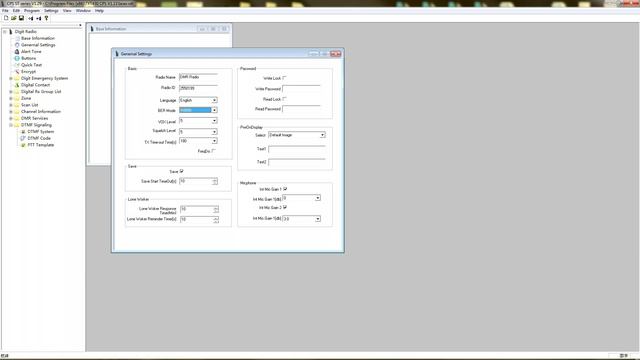The image size is (640, 360).
Task: Open the View menu
Action: coord(67,11)
